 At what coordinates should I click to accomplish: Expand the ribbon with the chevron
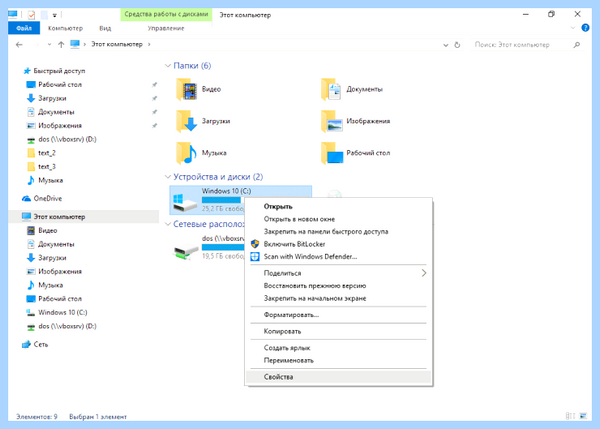[573, 28]
